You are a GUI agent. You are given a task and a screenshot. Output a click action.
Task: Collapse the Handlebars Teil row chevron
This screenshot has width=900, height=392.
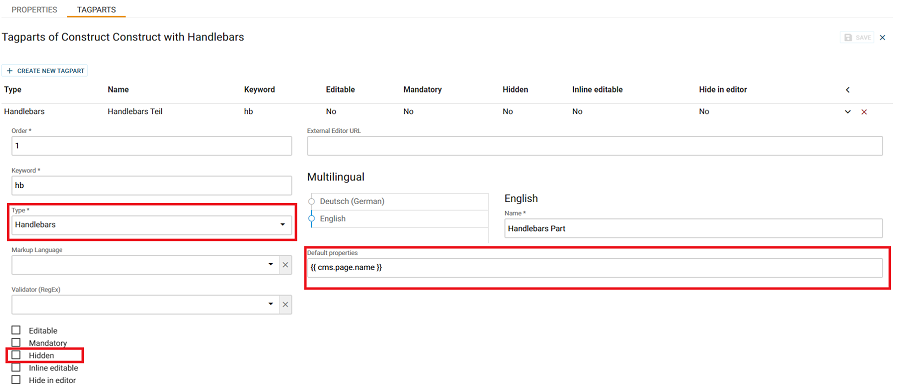848,112
